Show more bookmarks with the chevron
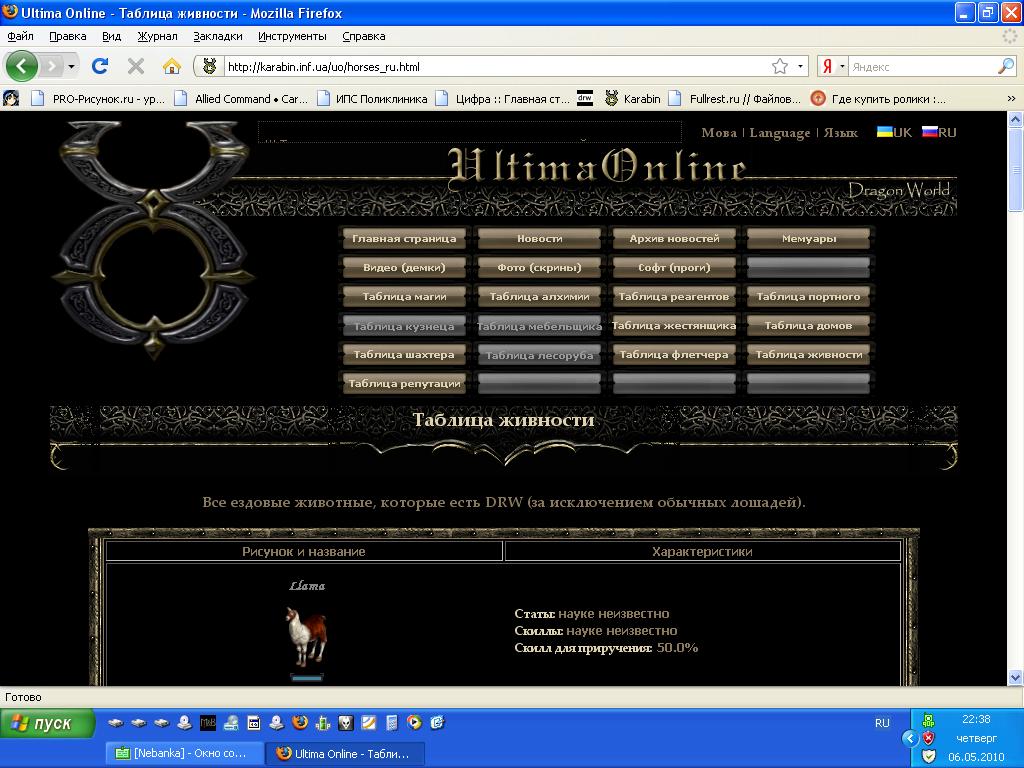1024x768 pixels. coord(1012,99)
